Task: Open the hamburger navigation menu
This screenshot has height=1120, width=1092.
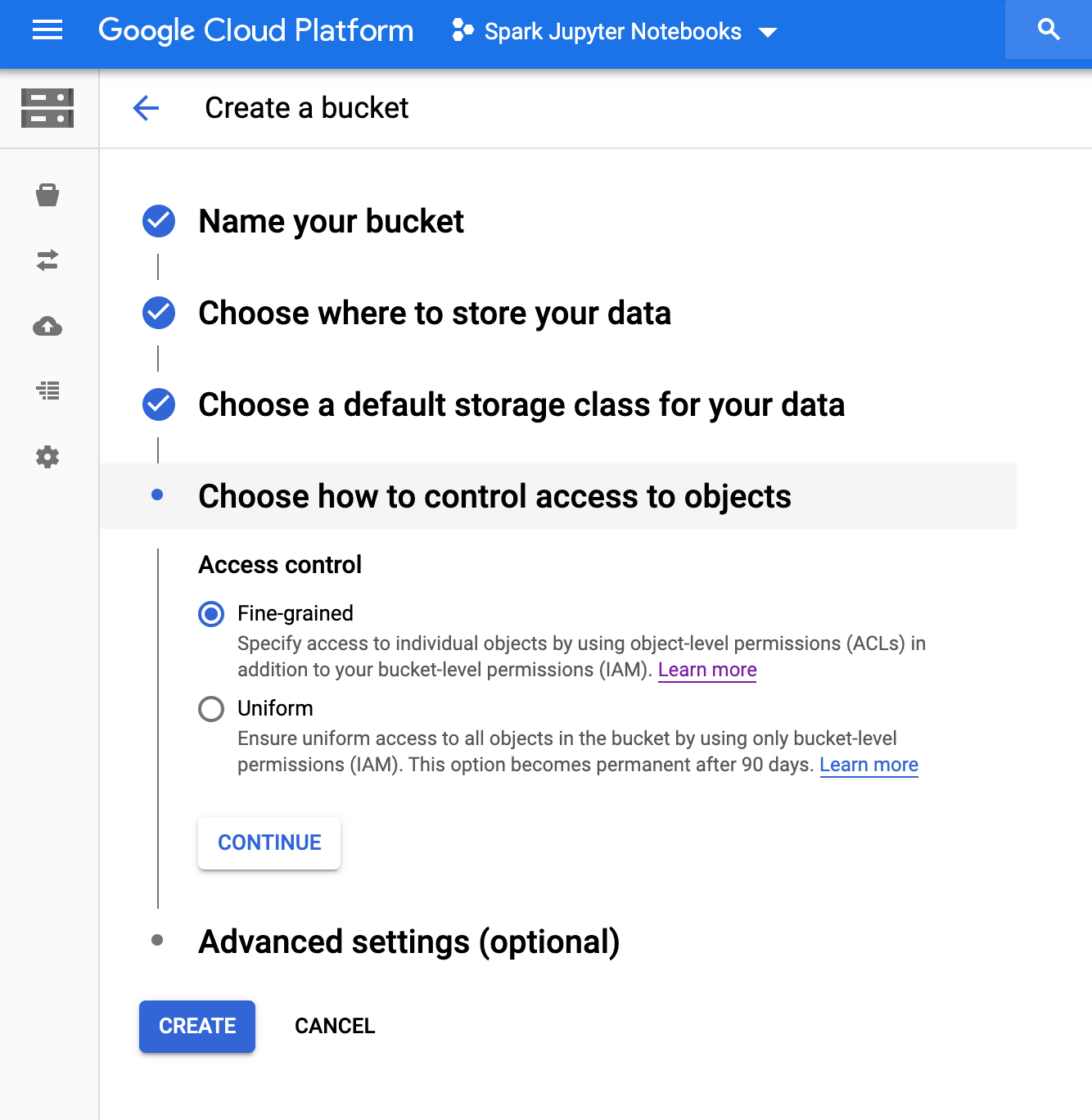Action: [x=47, y=31]
